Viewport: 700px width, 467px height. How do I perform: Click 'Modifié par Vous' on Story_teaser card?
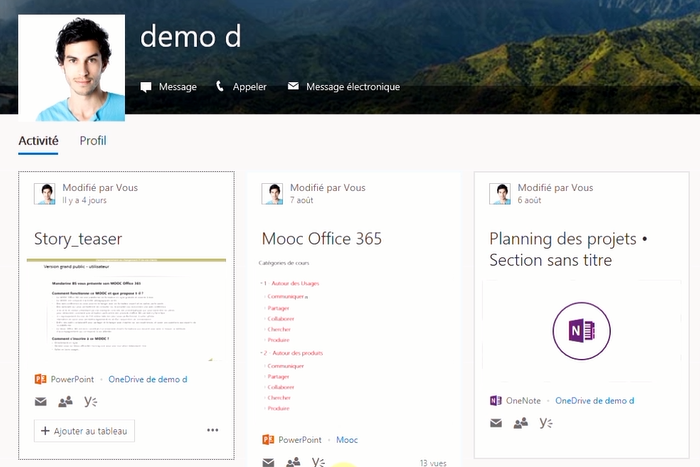(100, 188)
